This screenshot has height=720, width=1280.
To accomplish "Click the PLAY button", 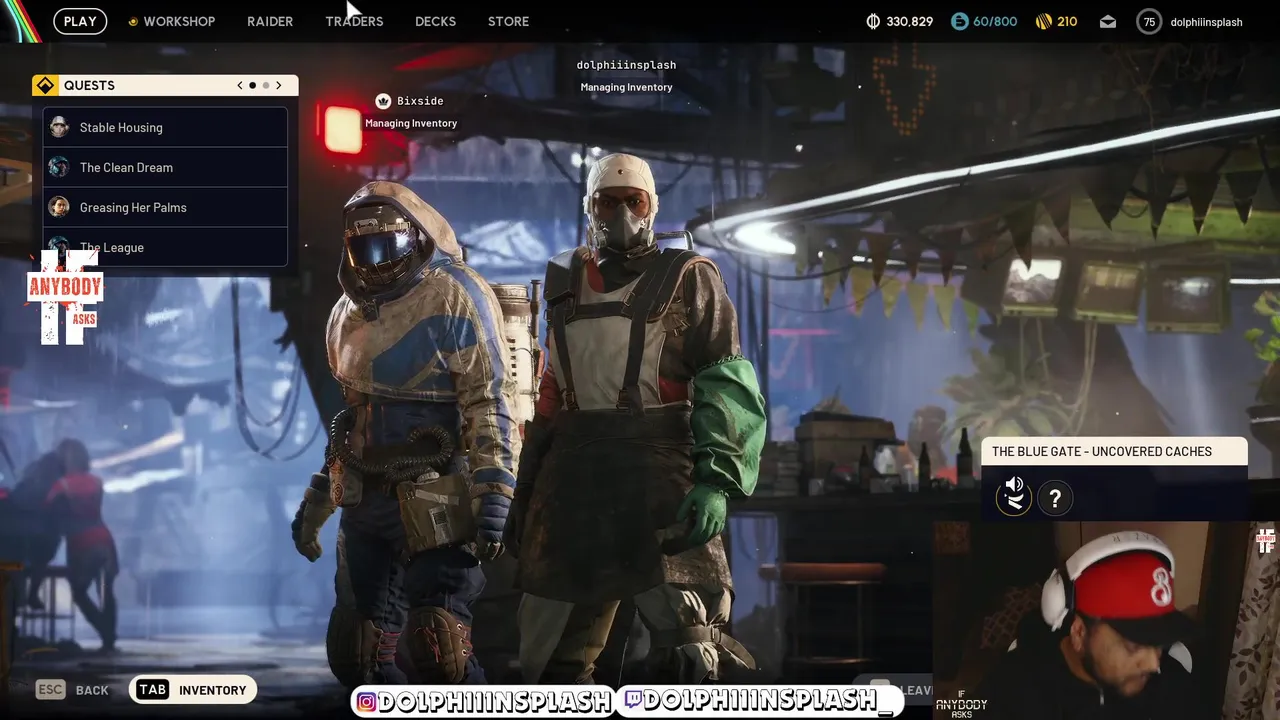I will coord(80,21).
